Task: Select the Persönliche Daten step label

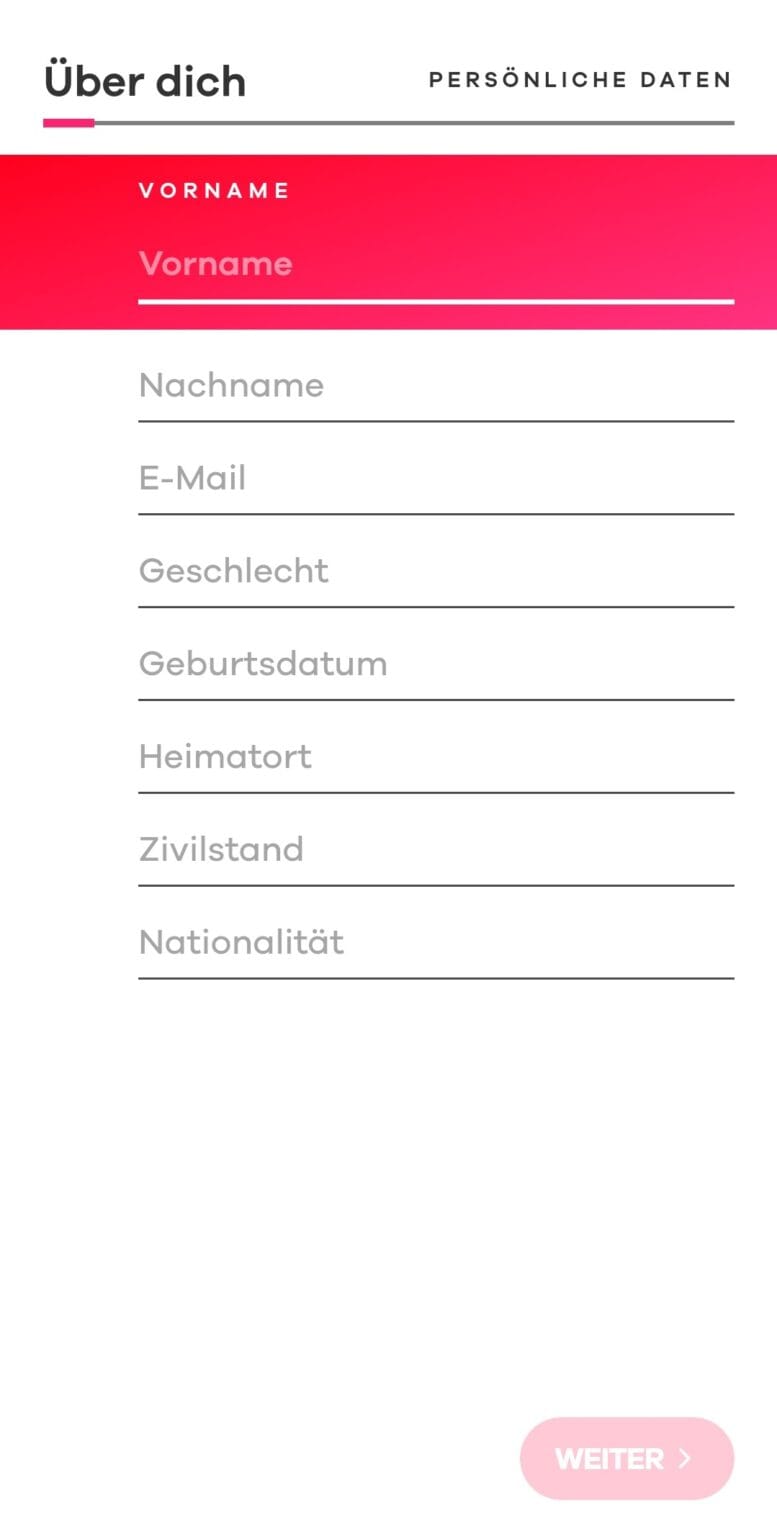Action: click(580, 80)
